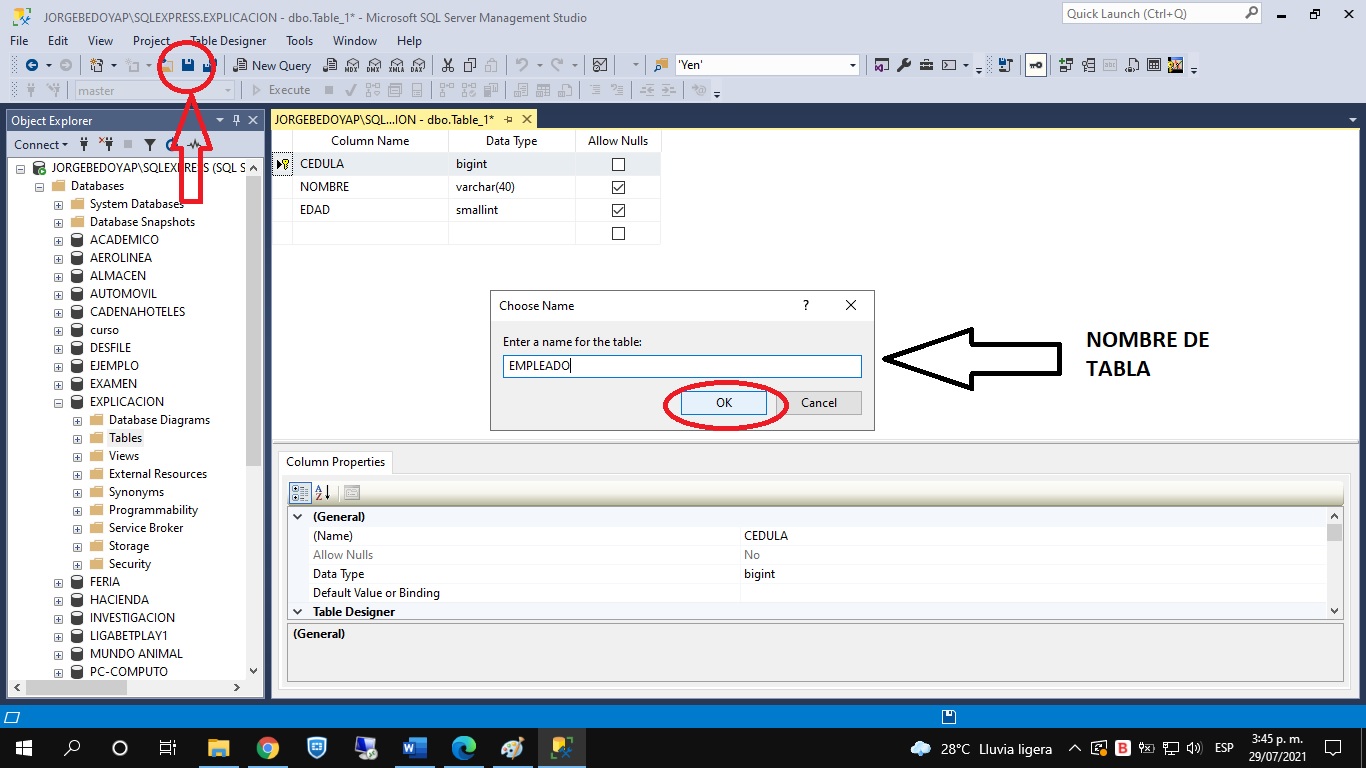
Task: Expand the Tables folder node
Action: 78,438
